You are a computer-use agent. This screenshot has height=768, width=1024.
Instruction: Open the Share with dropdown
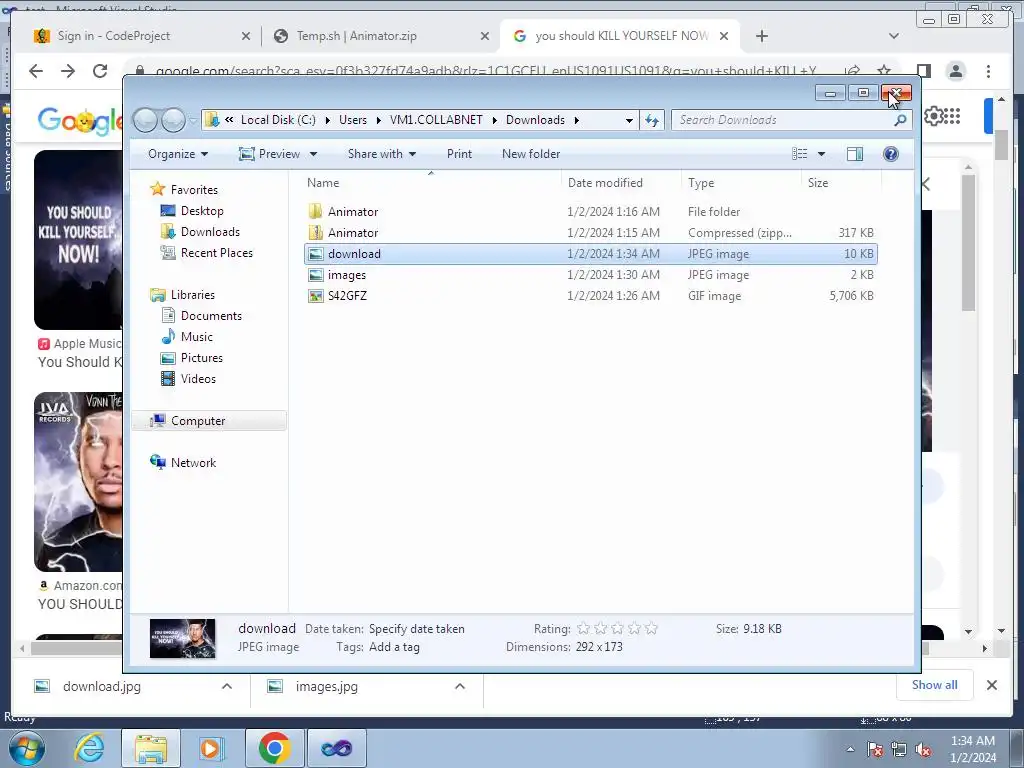click(381, 154)
